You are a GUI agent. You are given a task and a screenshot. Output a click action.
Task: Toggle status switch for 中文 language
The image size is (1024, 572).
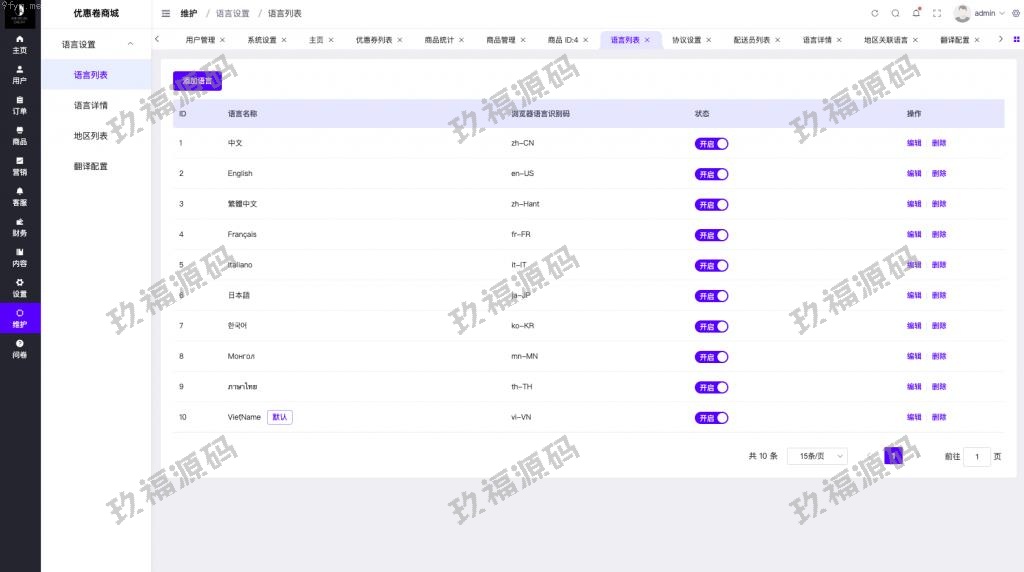click(711, 144)
